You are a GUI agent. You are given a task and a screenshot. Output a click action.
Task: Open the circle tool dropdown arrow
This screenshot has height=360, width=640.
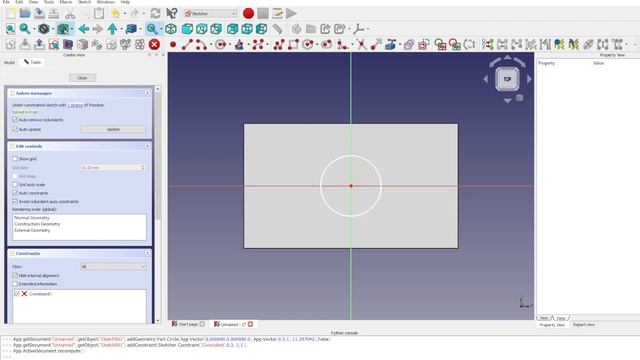click(229, 44)
